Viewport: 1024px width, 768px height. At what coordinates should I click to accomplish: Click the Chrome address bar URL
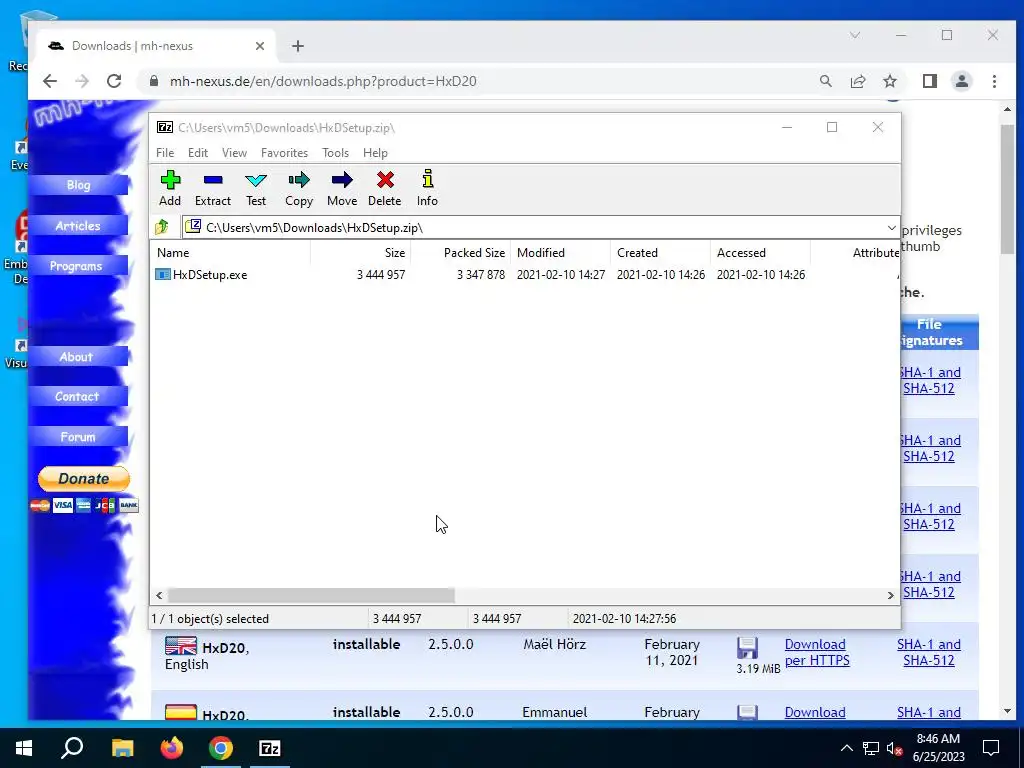323,82
